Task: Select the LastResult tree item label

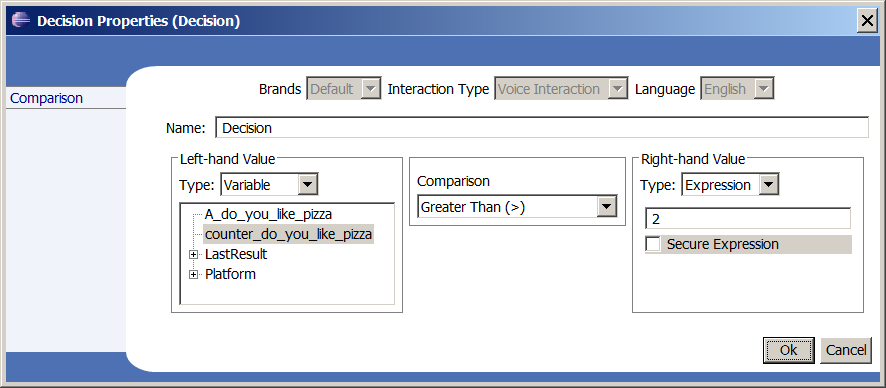Action: click(x=236, y=254)
